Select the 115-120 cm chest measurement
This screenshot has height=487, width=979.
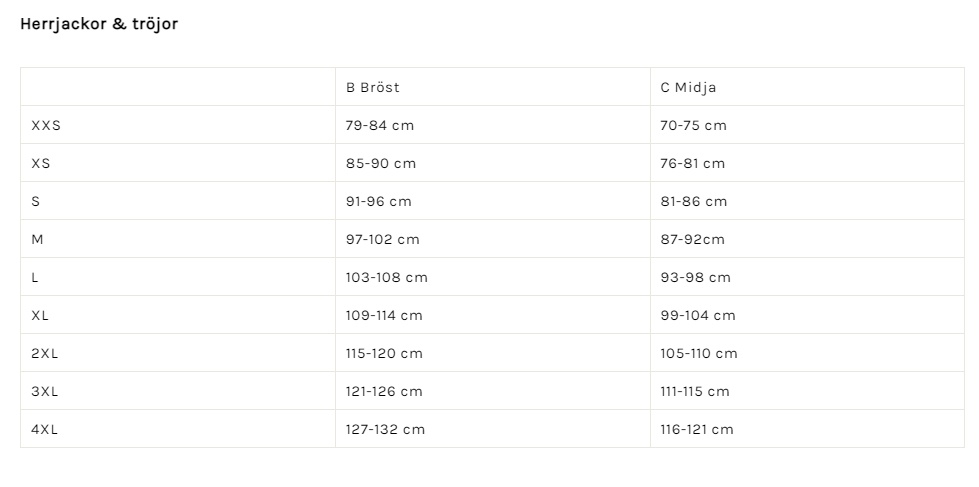coord(385,353)
